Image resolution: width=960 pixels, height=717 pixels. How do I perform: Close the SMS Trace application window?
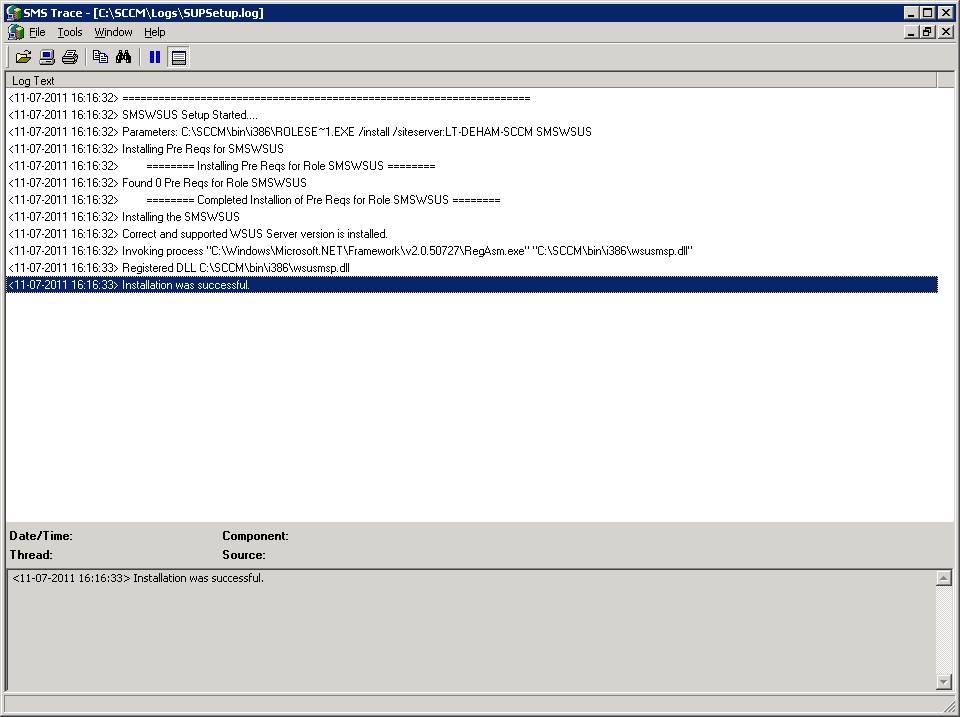[x=946, y=12]
